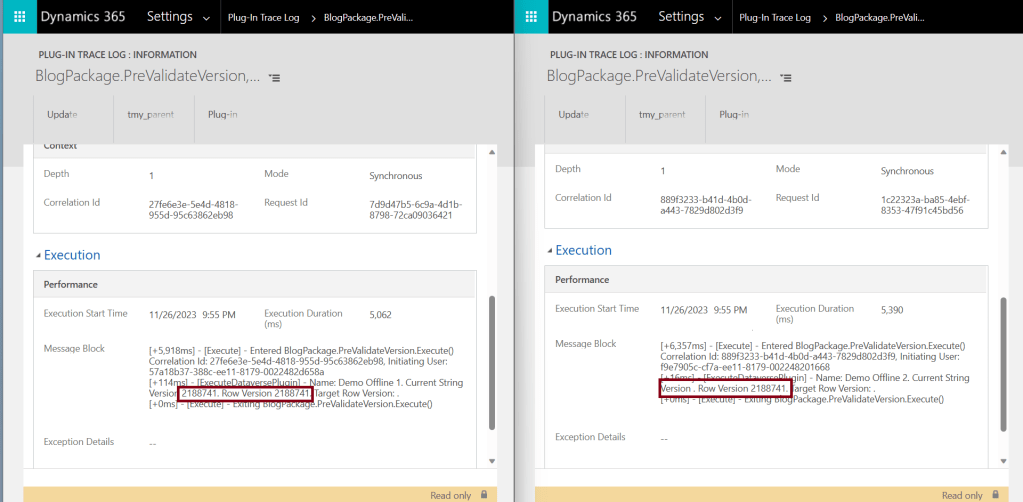Click Read only lock icon, left window

pos(483,495)
